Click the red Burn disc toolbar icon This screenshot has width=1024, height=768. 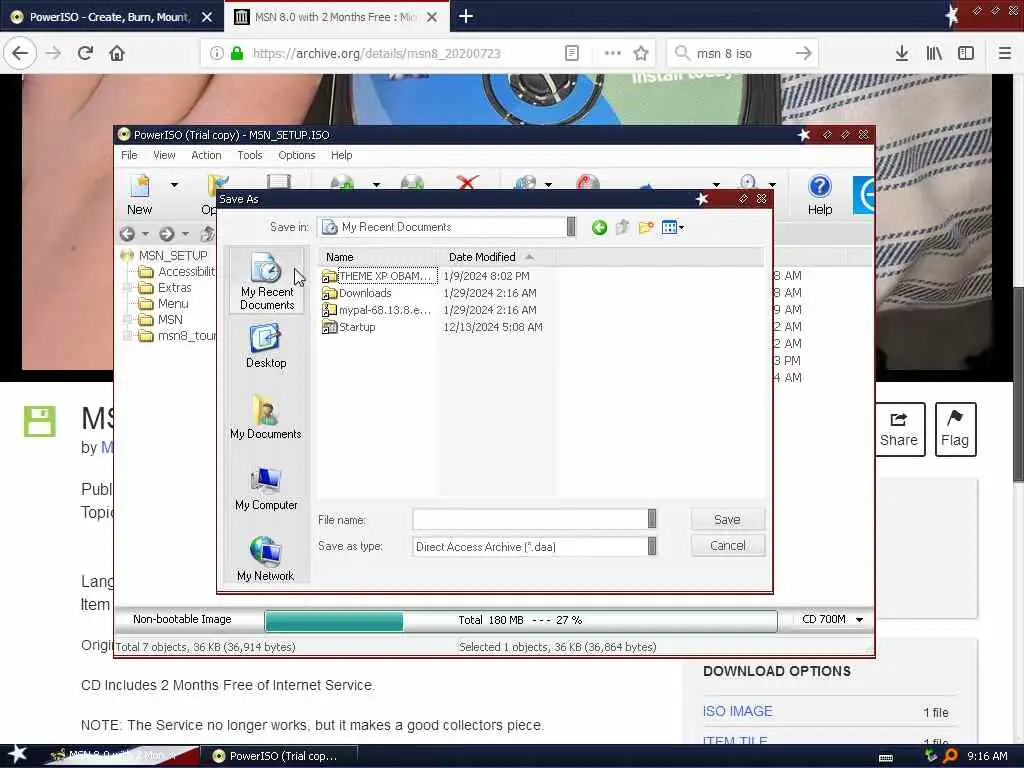588,182
